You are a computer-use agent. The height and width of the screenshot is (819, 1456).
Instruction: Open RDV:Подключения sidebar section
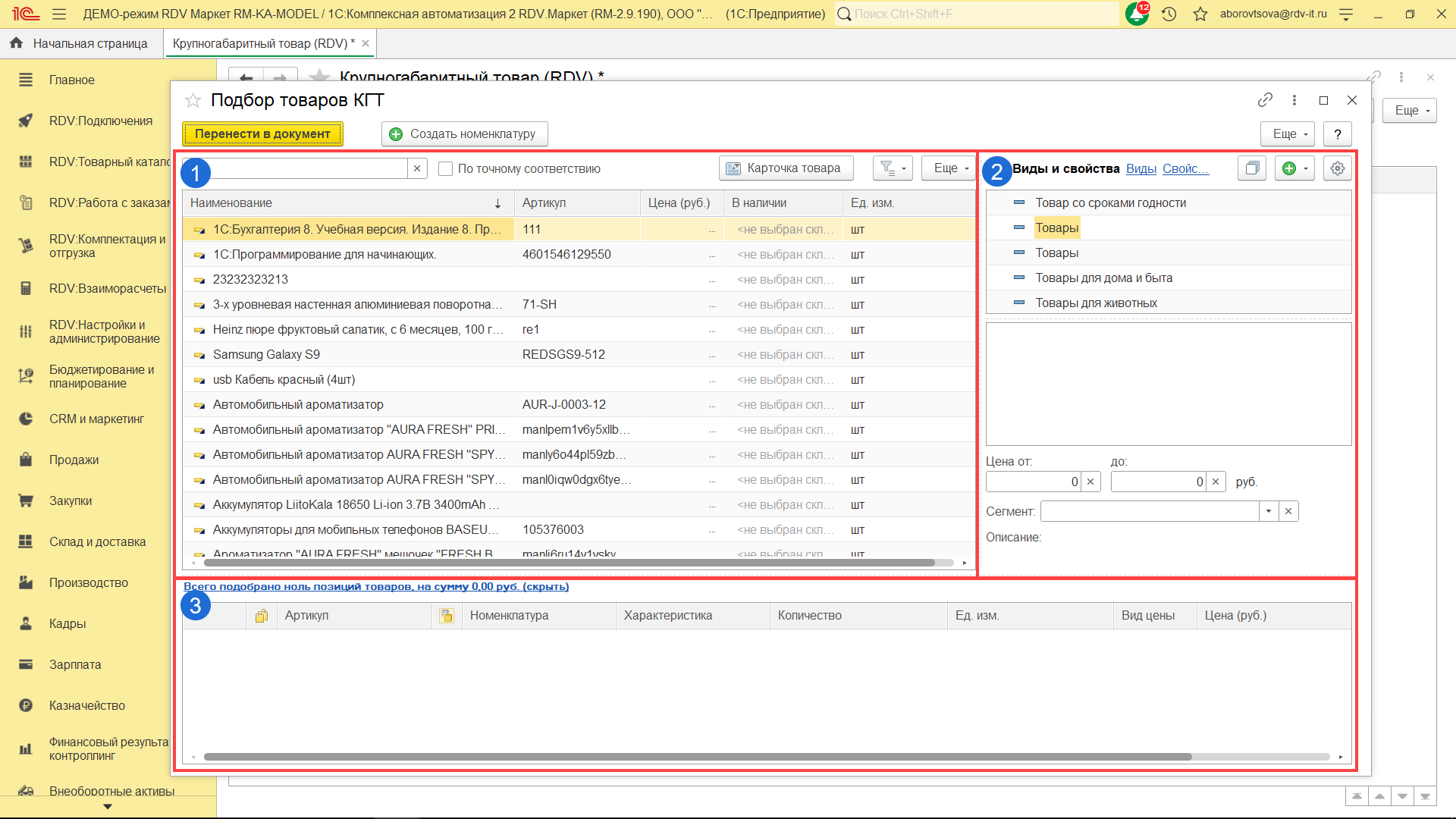pyautogui.click(x=100, y=121)
